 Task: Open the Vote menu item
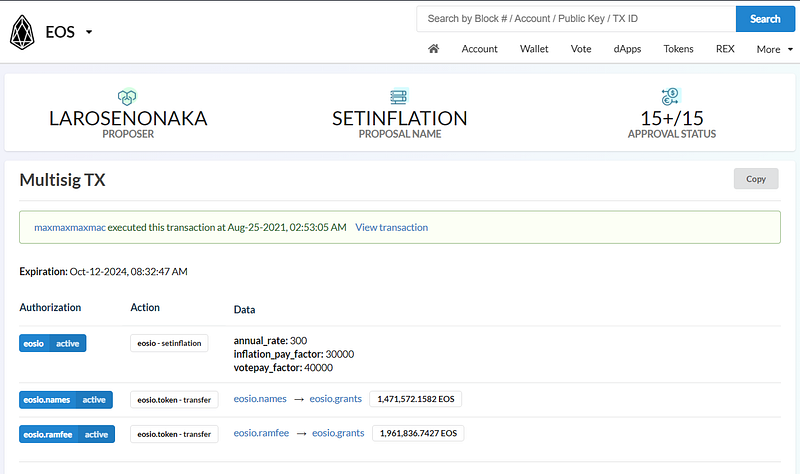pyautogui.click(x=581, y=49)
